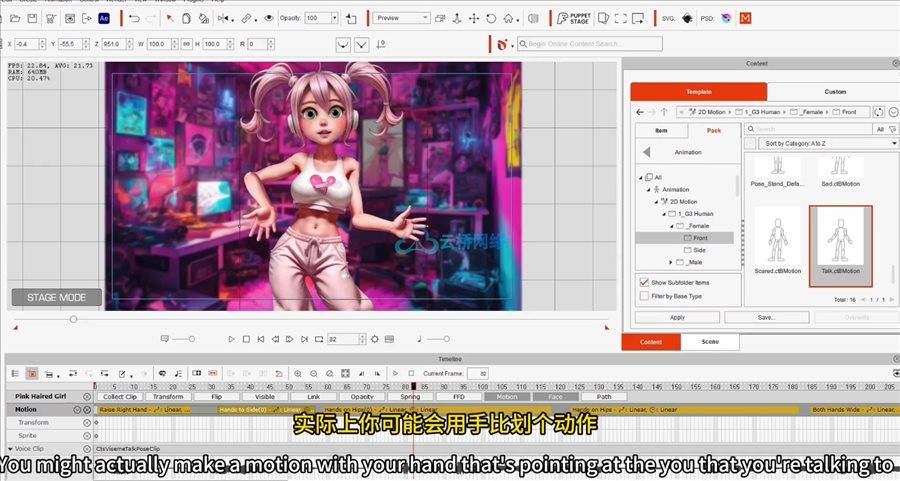This screenshot has width=900, height=481.
Task: Switch to the Template tab
Action: (x=699, y=92)
